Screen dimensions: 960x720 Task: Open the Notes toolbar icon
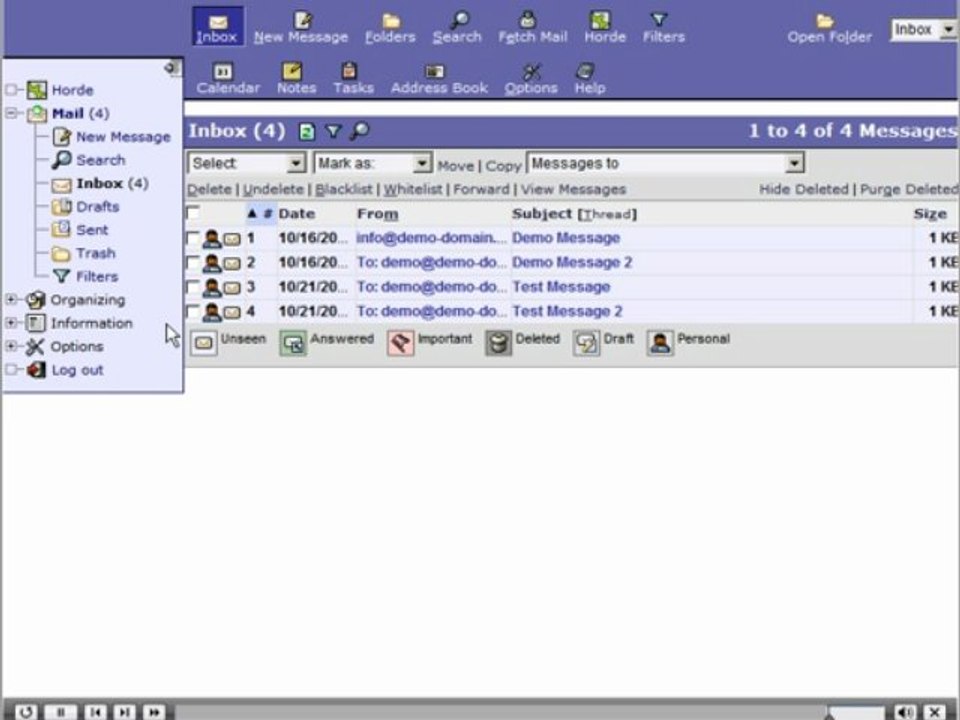point(291,72)
